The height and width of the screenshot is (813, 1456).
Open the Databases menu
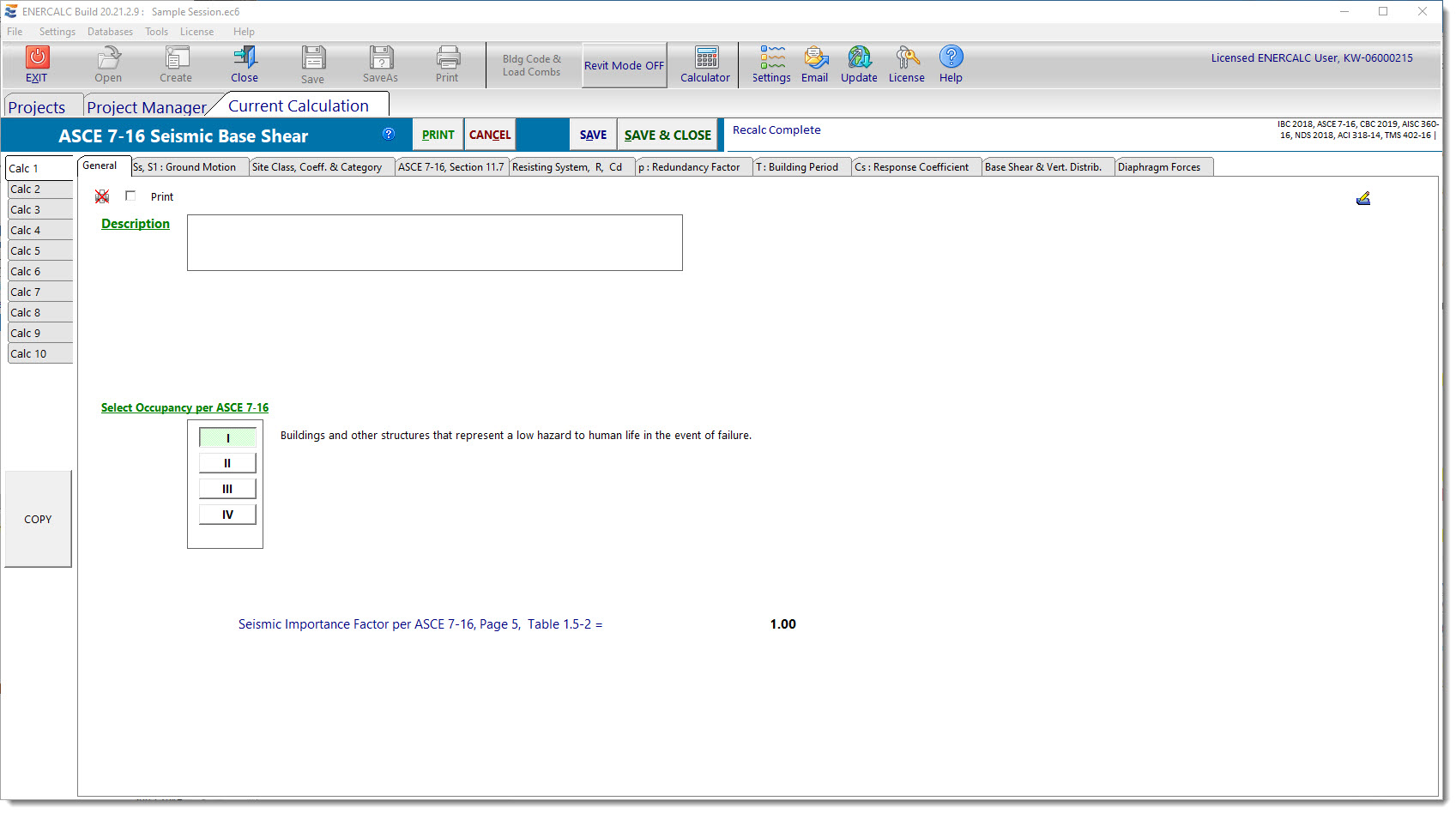point(110,32)
